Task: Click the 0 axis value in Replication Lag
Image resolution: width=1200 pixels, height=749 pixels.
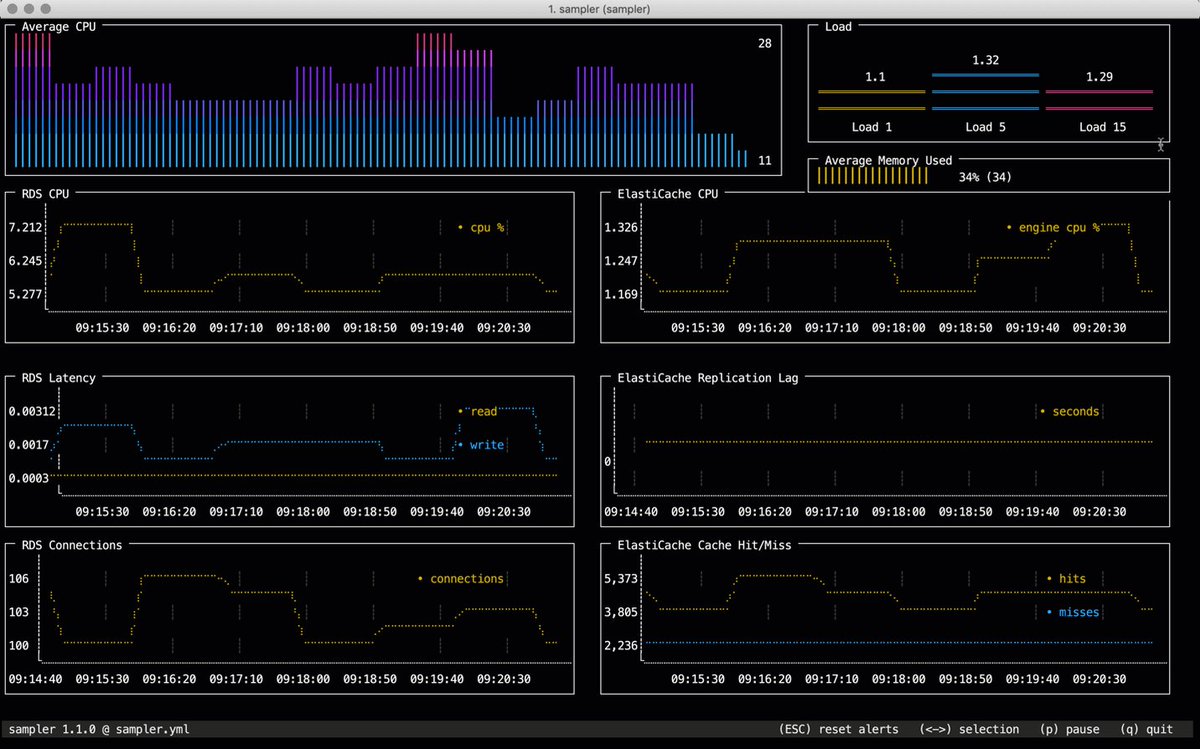Action: pyautogui.click(x=607, y=461)
